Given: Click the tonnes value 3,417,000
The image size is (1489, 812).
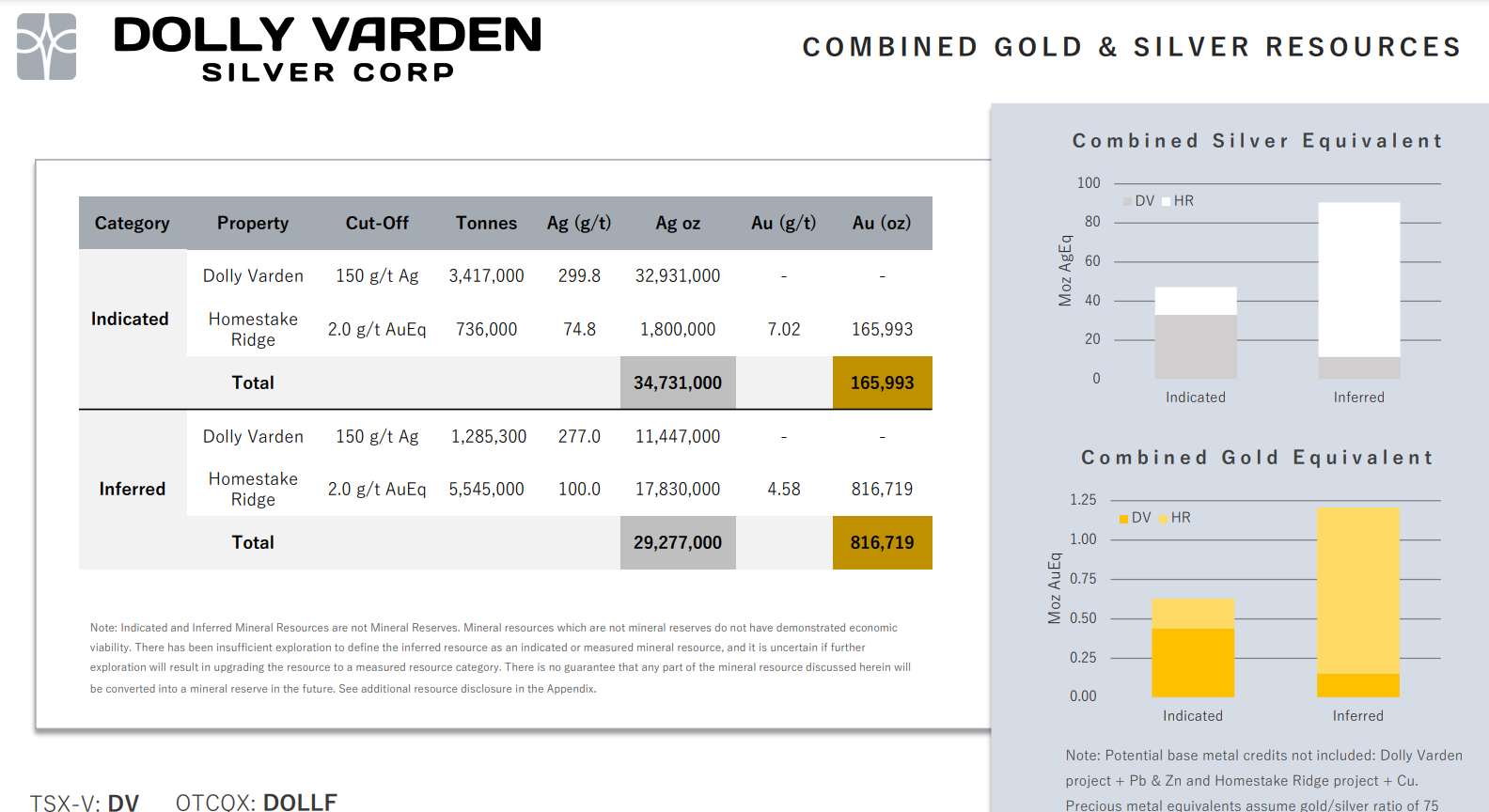Looking at the screenshot, I should pyautogui.click(x=486, y=276).
